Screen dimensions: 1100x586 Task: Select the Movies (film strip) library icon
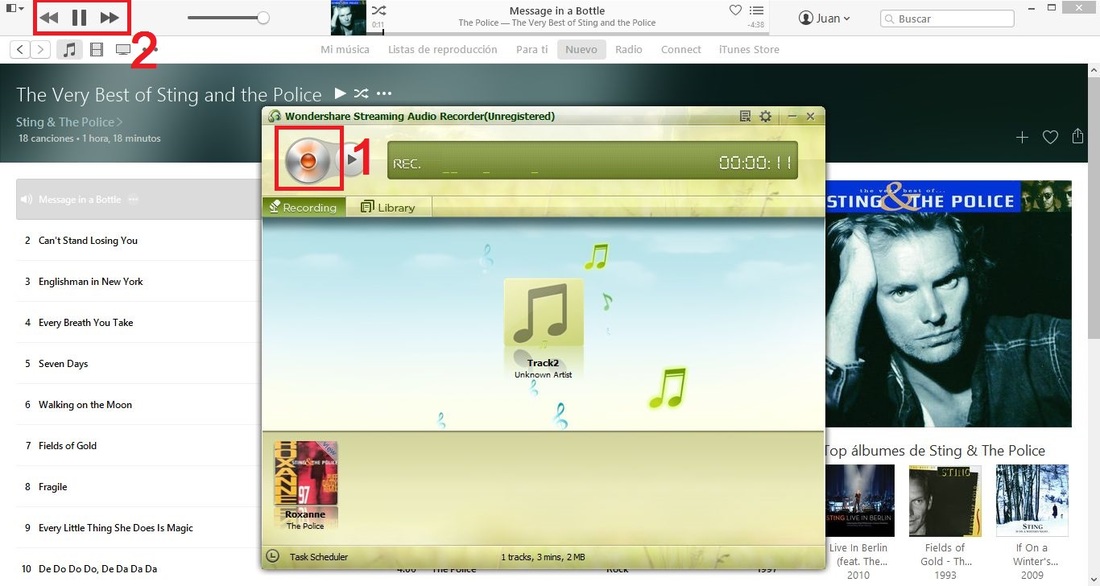click(97, 49)
